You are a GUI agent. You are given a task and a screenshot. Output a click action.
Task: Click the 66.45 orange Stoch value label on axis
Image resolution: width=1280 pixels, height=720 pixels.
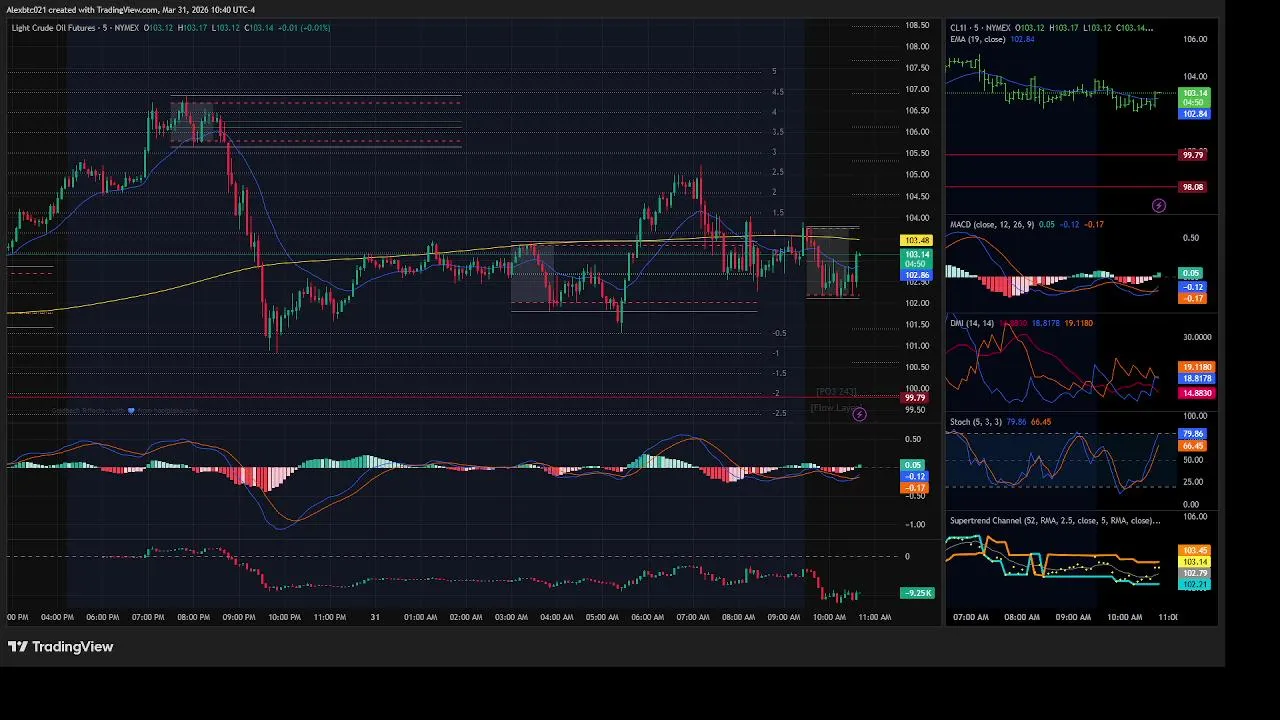tap(1193, 446)
